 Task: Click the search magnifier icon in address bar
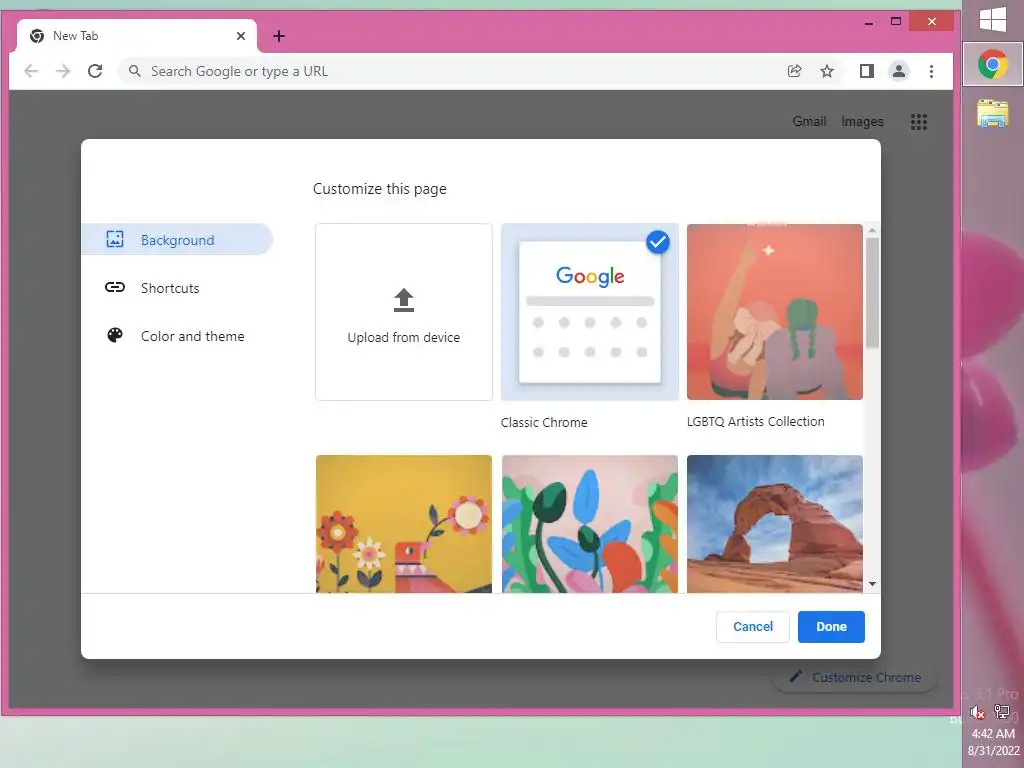135,71
